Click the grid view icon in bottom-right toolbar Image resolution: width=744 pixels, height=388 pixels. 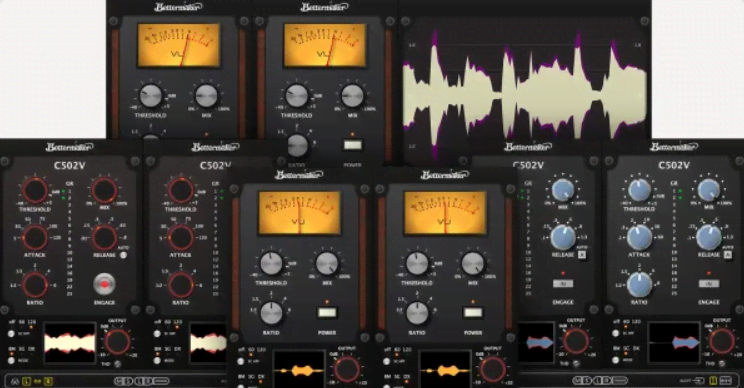point(725,380)
